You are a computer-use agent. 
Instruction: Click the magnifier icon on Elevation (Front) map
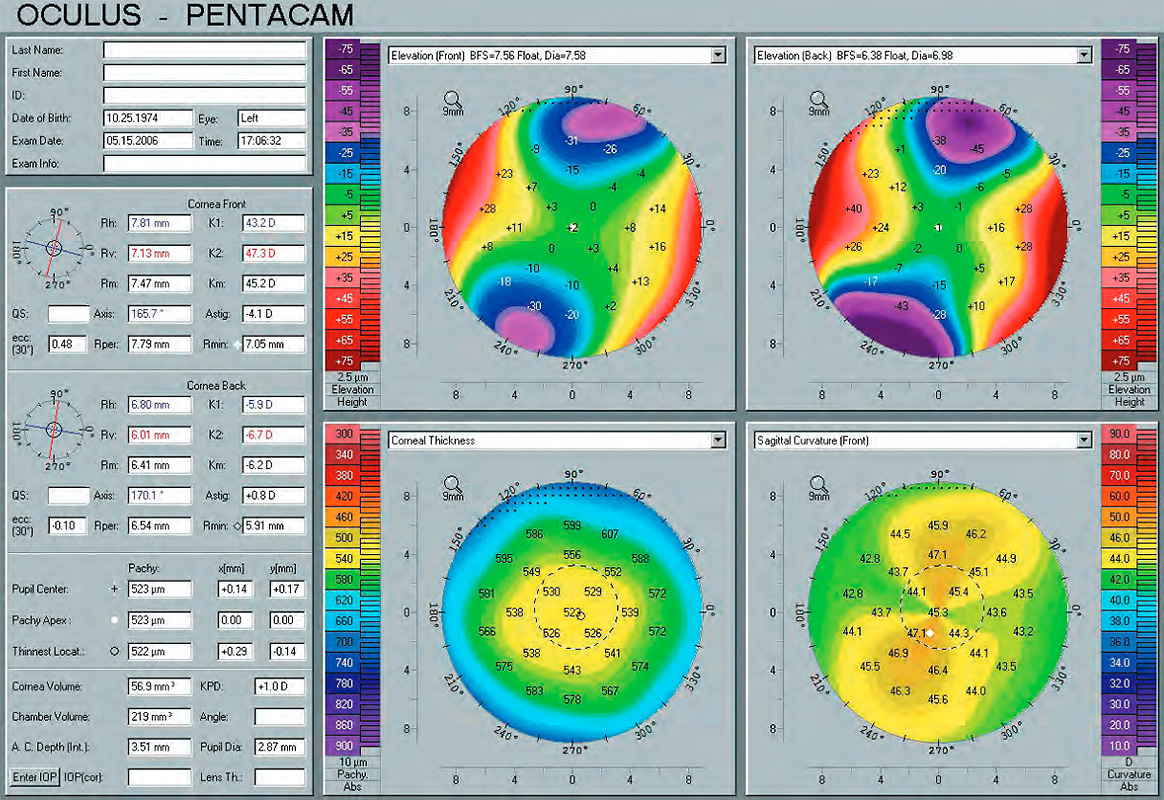pos(454,98)
